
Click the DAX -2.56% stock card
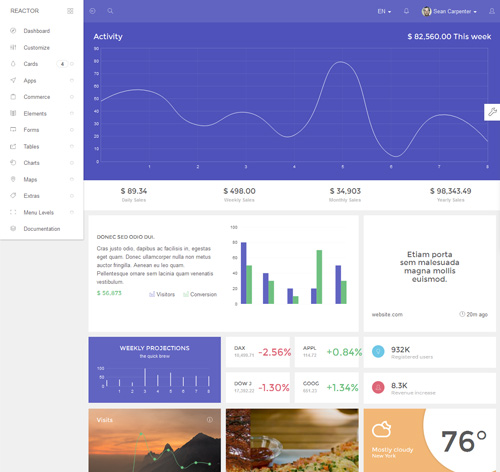pos(258,352)
